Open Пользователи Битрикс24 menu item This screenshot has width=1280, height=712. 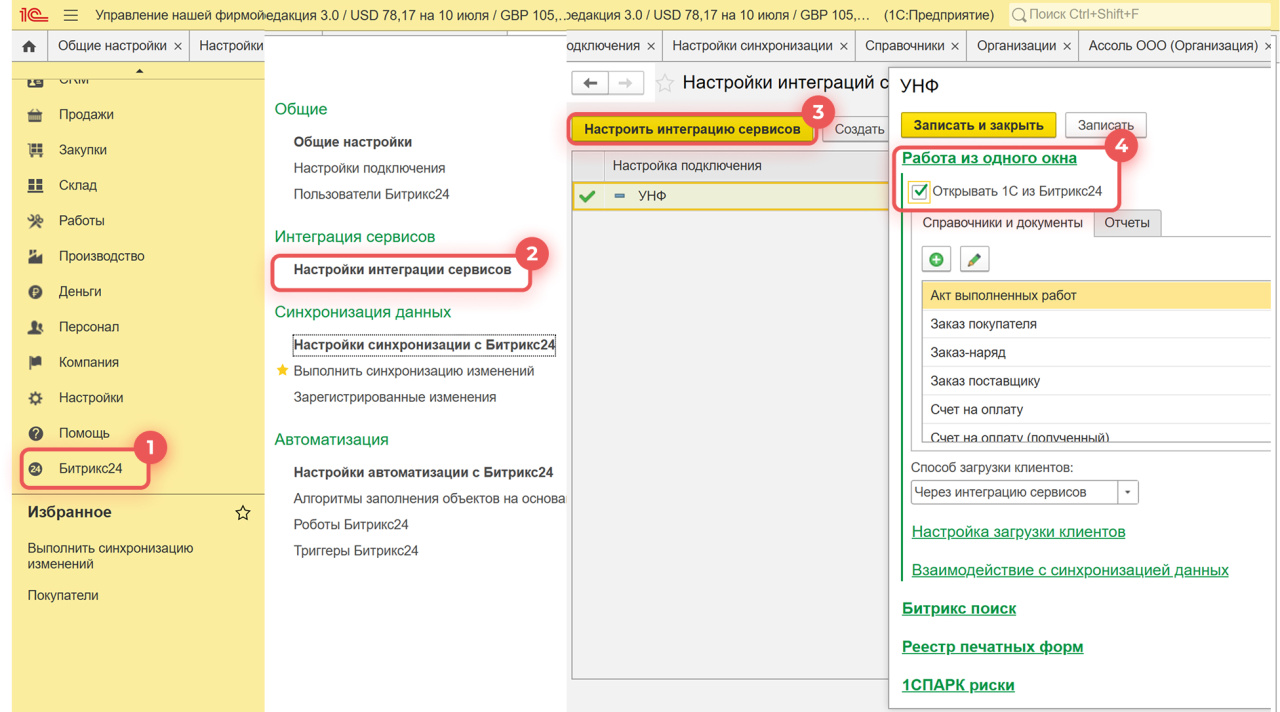(371, 194)
